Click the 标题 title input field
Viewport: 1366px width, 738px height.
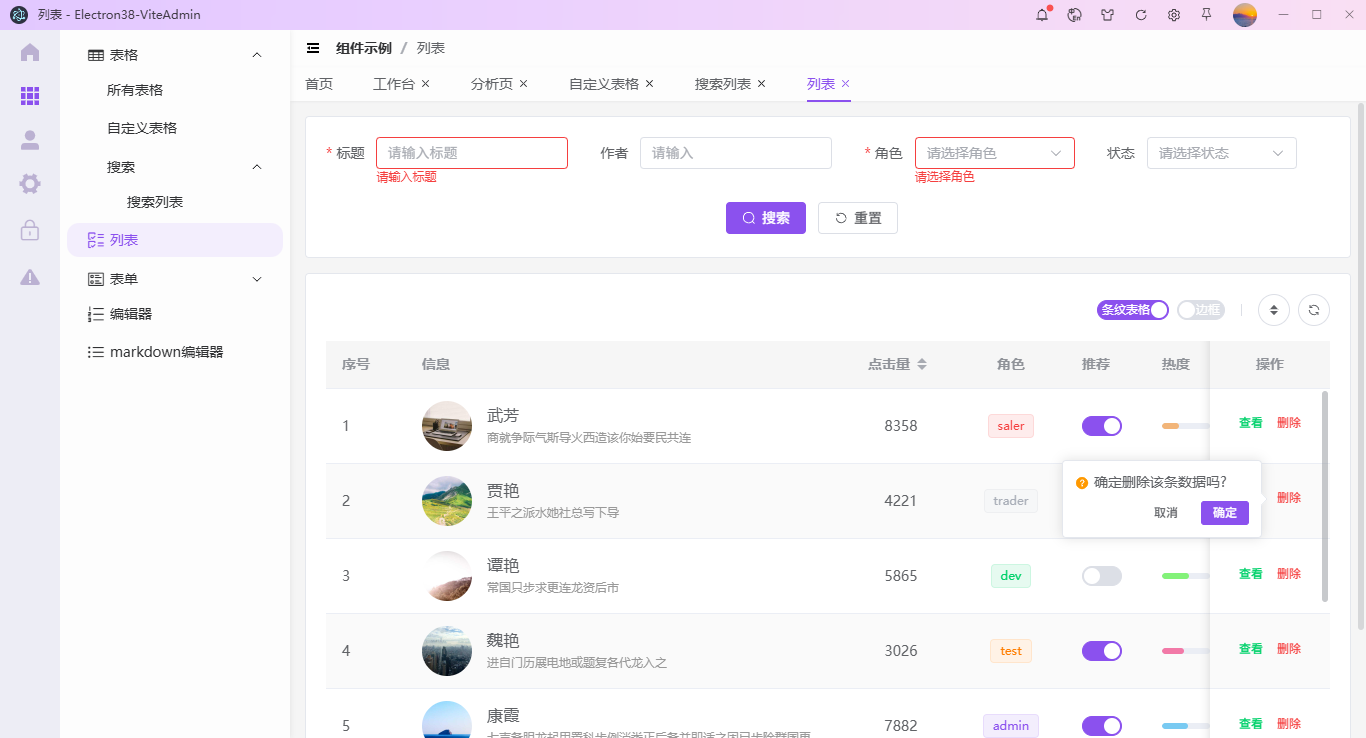[471, 152]
